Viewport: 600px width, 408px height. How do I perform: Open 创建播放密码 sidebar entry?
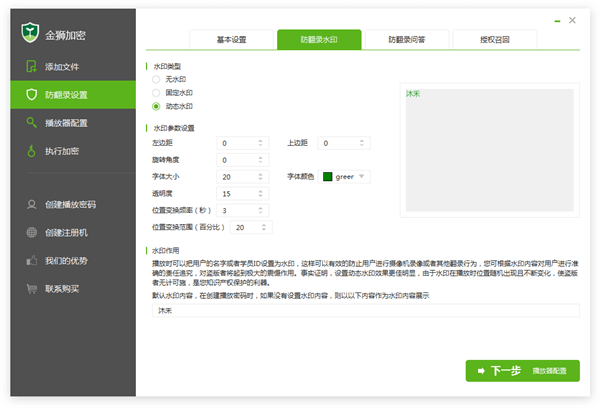coord(73,204)
